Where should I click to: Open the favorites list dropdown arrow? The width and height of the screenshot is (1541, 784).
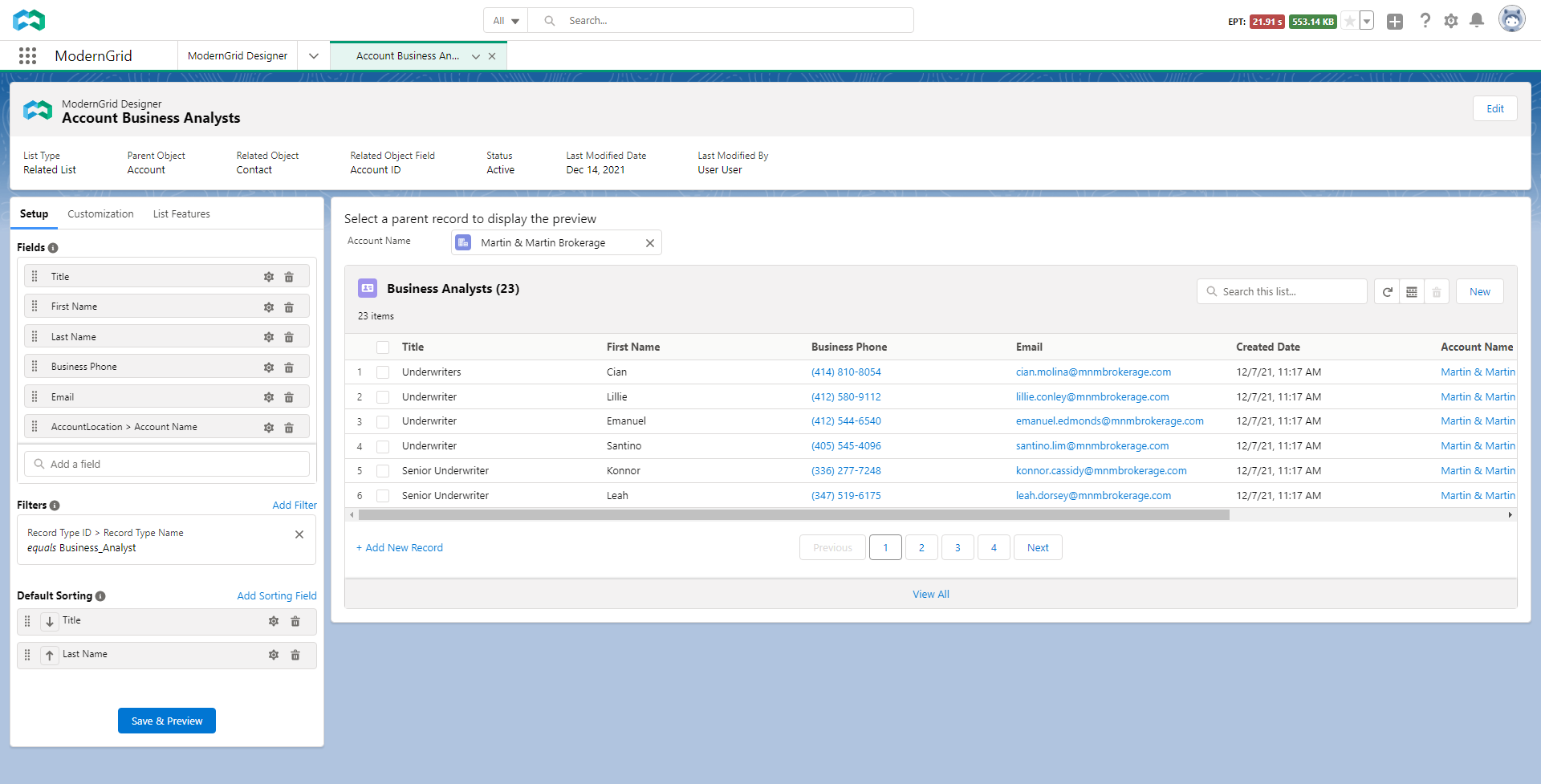pos(1367,22)
